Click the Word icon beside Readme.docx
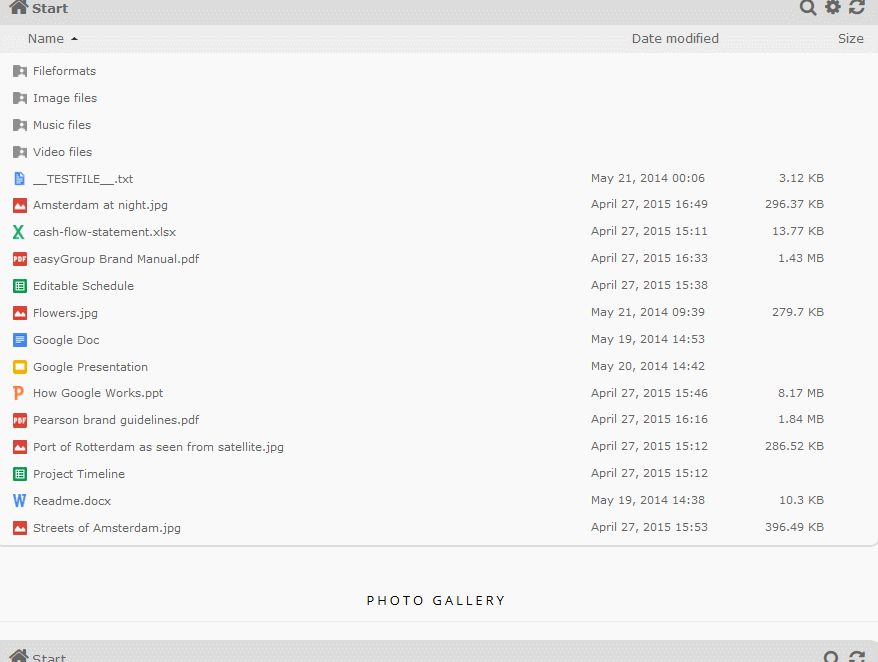 point(19,501)
